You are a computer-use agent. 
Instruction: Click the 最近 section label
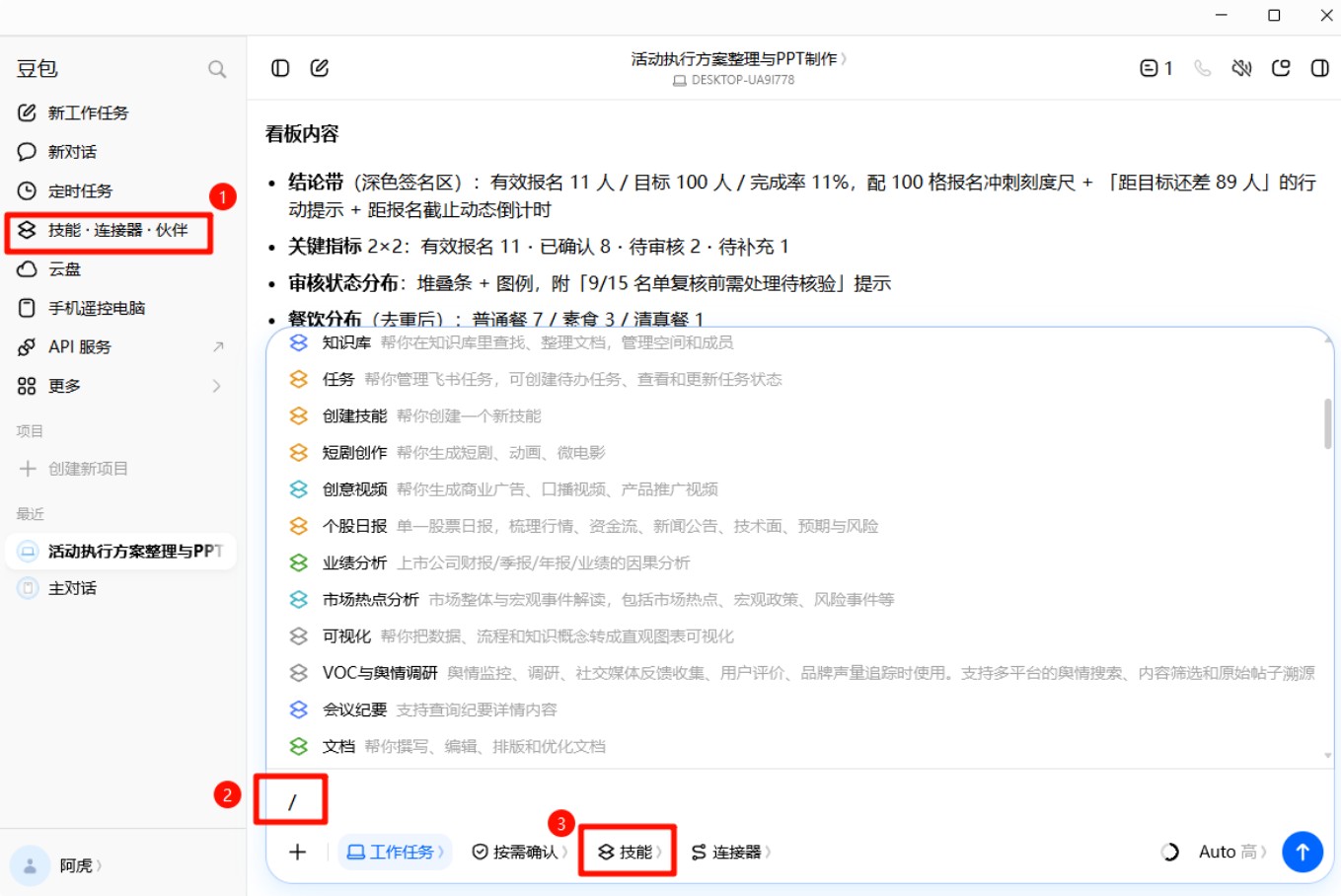[x=30, y=514]
